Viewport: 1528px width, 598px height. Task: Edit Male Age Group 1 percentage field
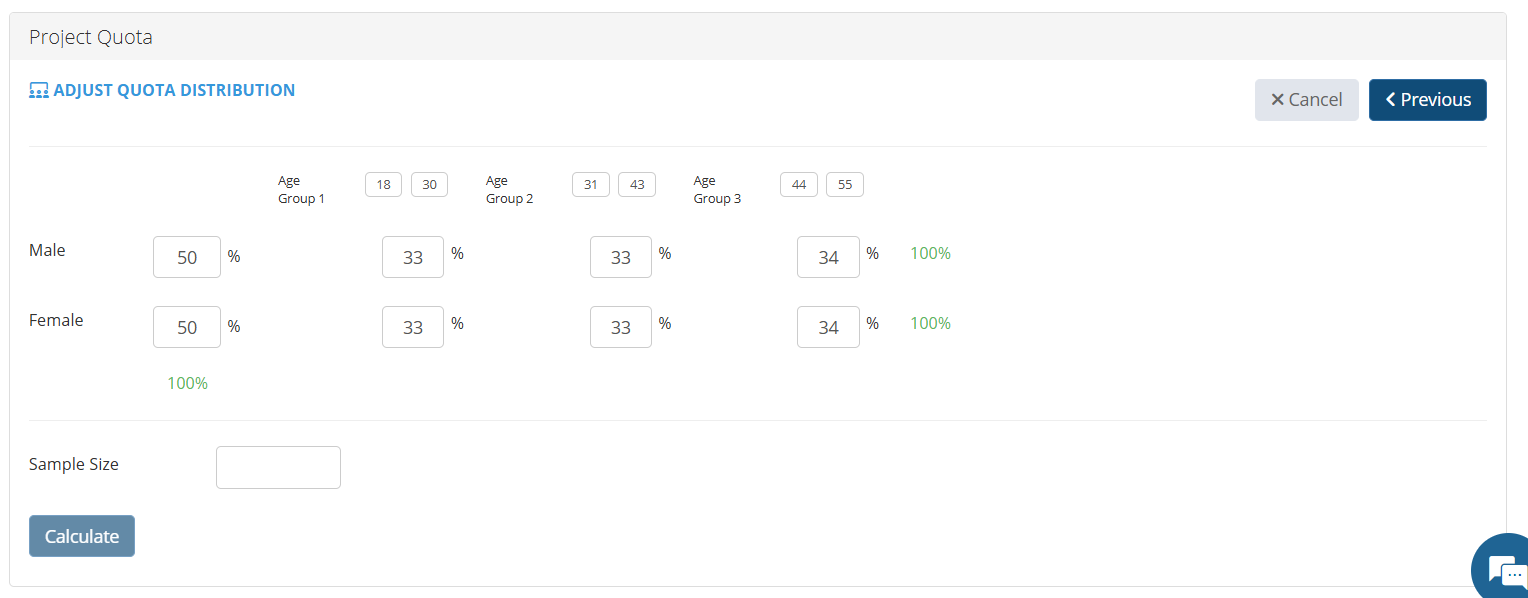tap(413, 257)
